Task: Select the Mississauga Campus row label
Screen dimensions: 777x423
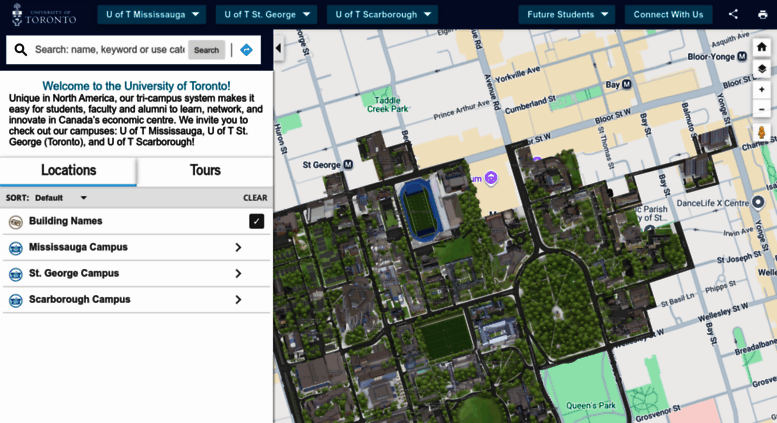Action: pyautogui.click(x=78, y=247)
